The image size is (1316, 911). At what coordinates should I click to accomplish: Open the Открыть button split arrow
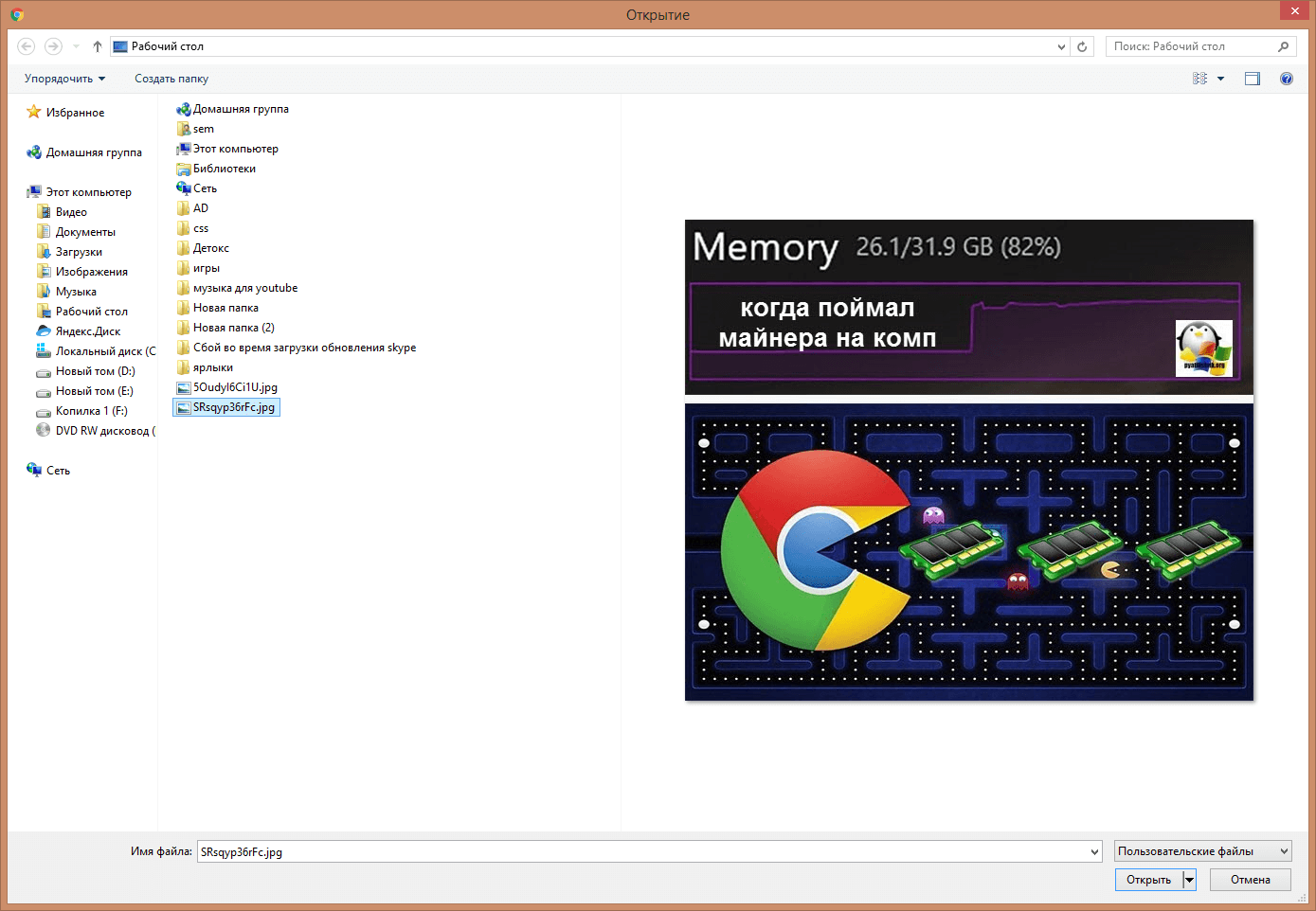[1190, 880]
